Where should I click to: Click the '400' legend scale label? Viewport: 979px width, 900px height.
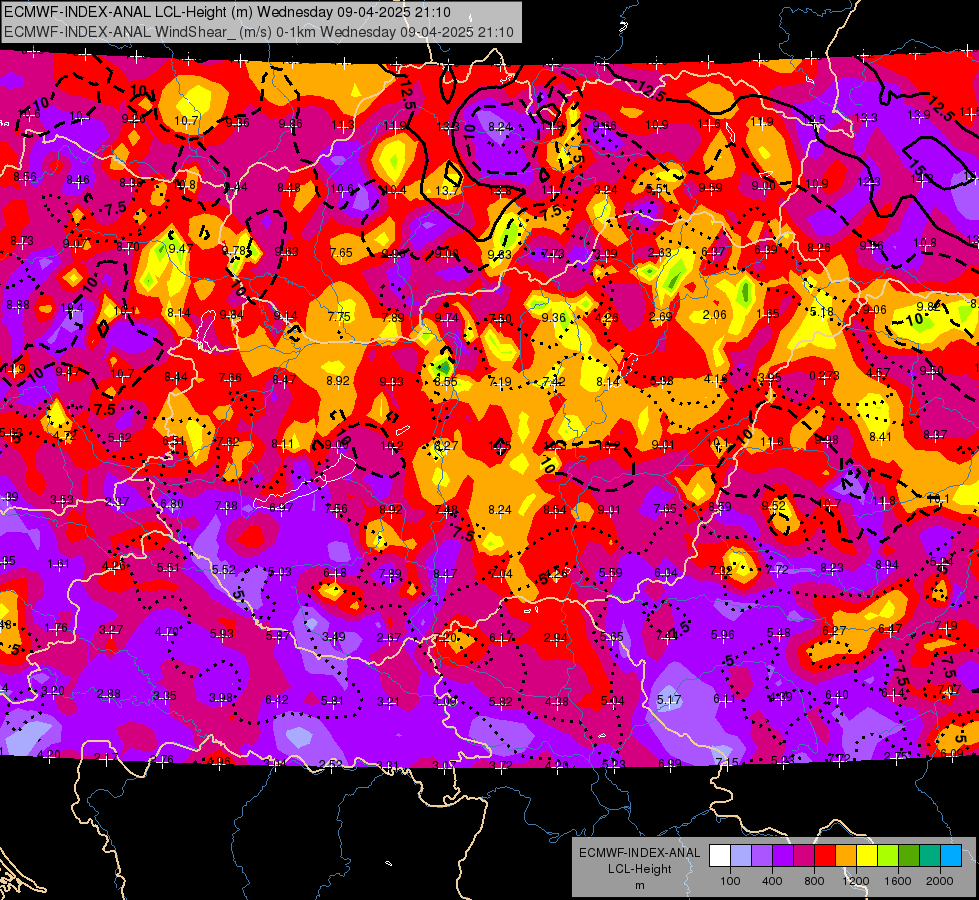[772, 881]
